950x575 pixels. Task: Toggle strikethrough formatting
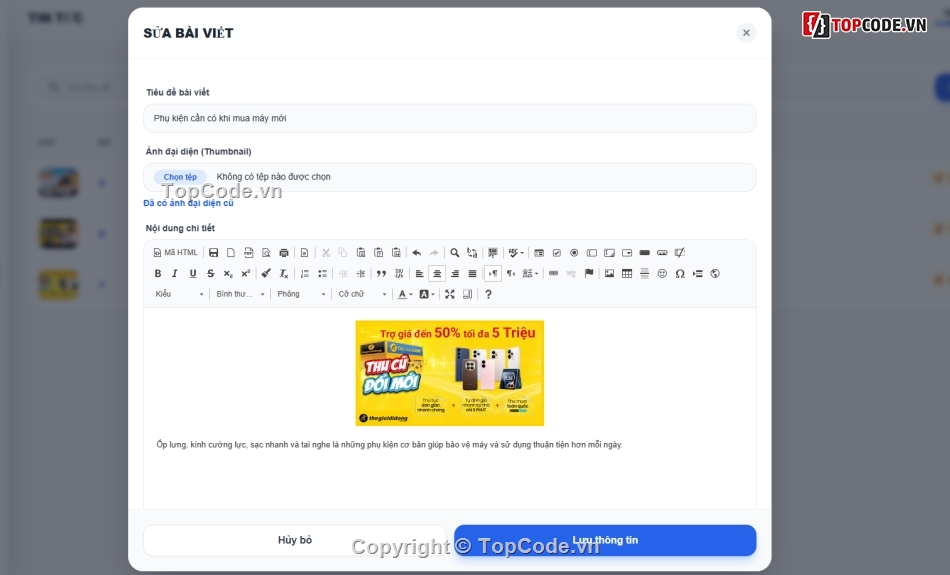click(x=210, y=273)
